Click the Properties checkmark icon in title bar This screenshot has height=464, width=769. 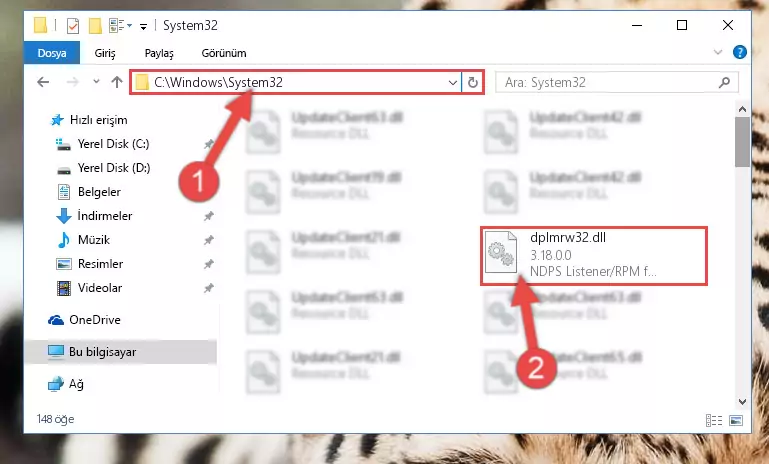tap(73, 26)
